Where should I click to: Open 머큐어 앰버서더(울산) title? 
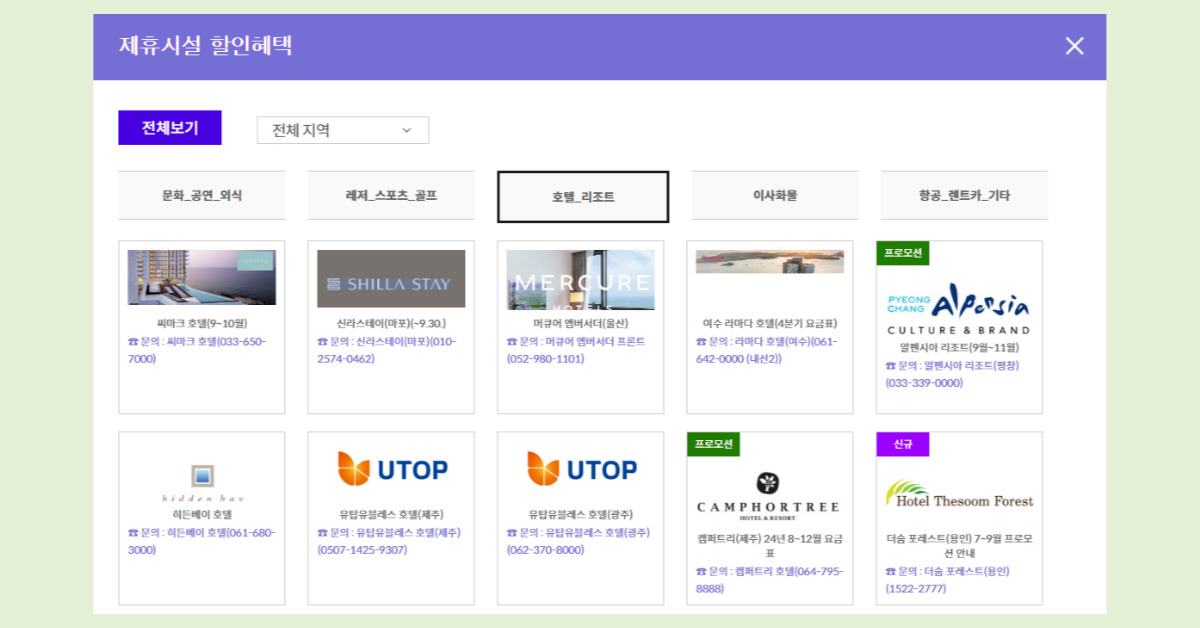(581, 323)
